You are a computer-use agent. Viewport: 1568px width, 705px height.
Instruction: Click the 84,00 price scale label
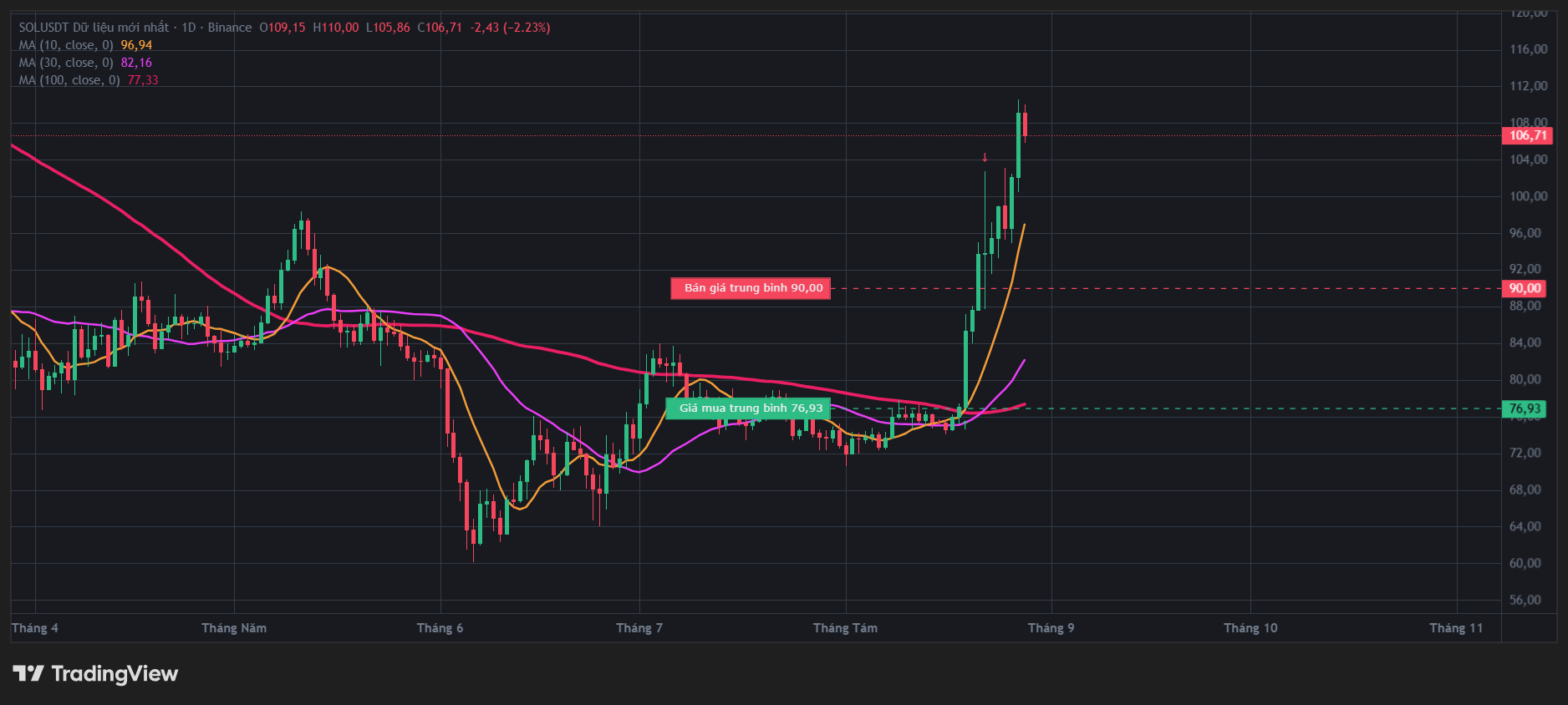1525,342
